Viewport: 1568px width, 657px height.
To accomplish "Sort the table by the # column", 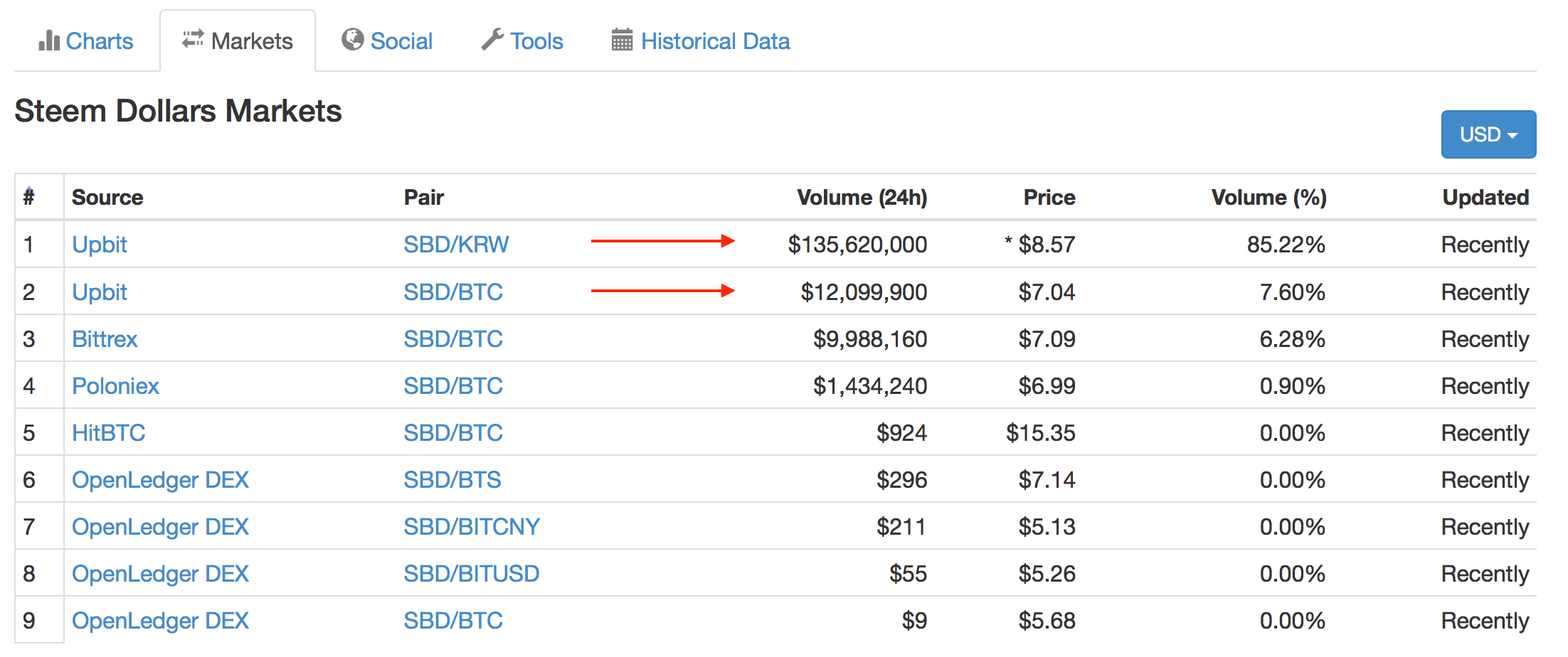I will coord(28,196).
